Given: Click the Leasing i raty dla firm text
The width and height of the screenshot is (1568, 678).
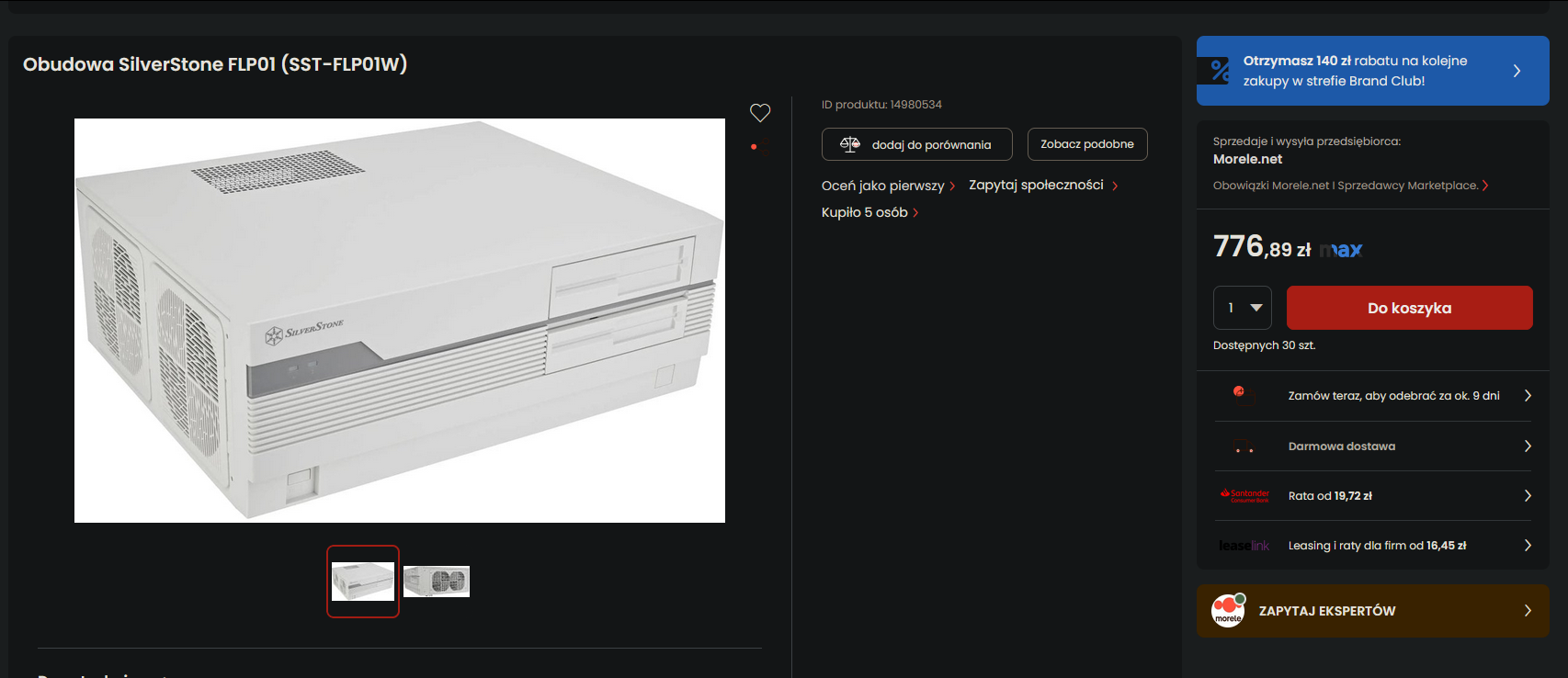Looking at the screenshot, I should click(1377, 546).
